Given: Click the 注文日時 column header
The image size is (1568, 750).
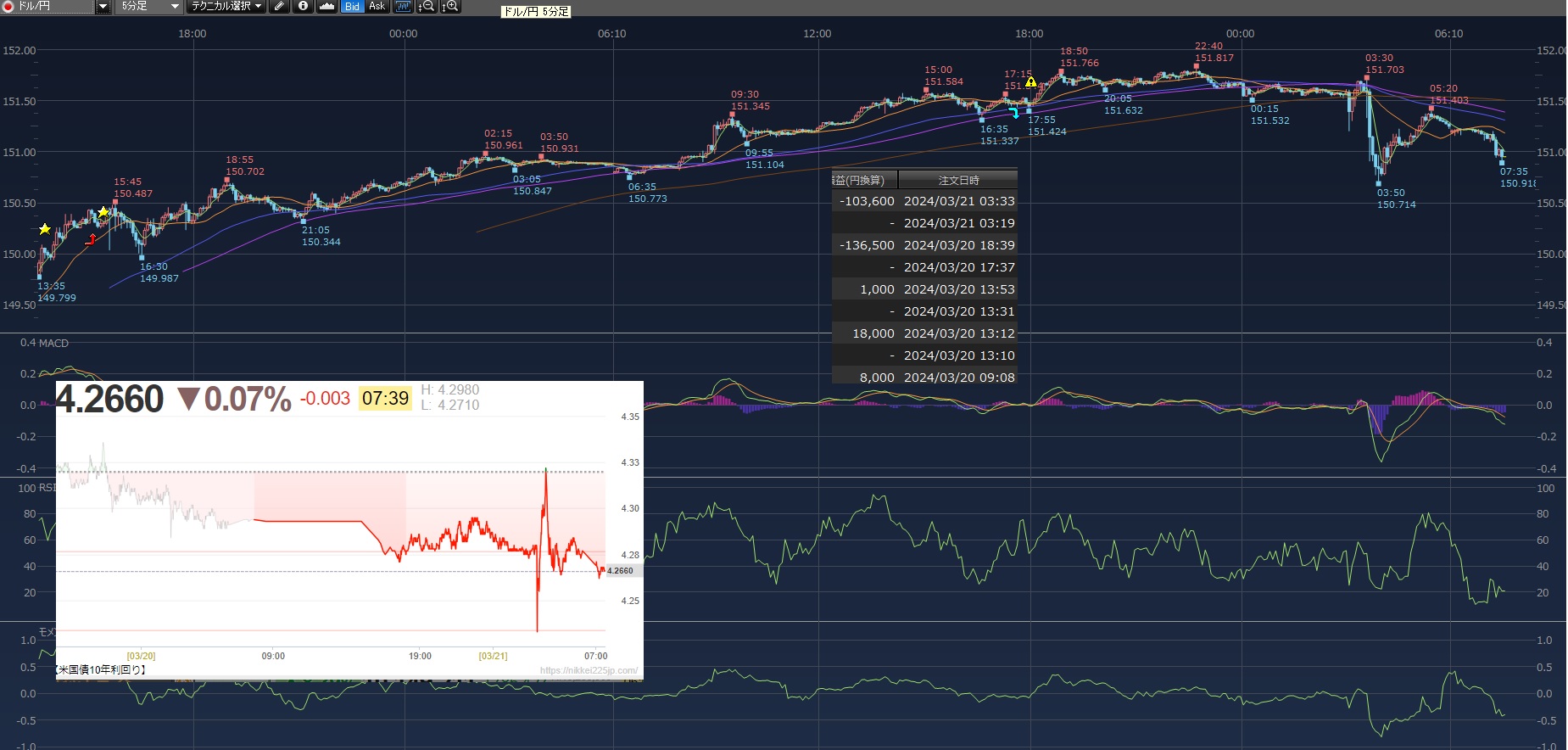Looking at the screenshot, I should (957, 180).
